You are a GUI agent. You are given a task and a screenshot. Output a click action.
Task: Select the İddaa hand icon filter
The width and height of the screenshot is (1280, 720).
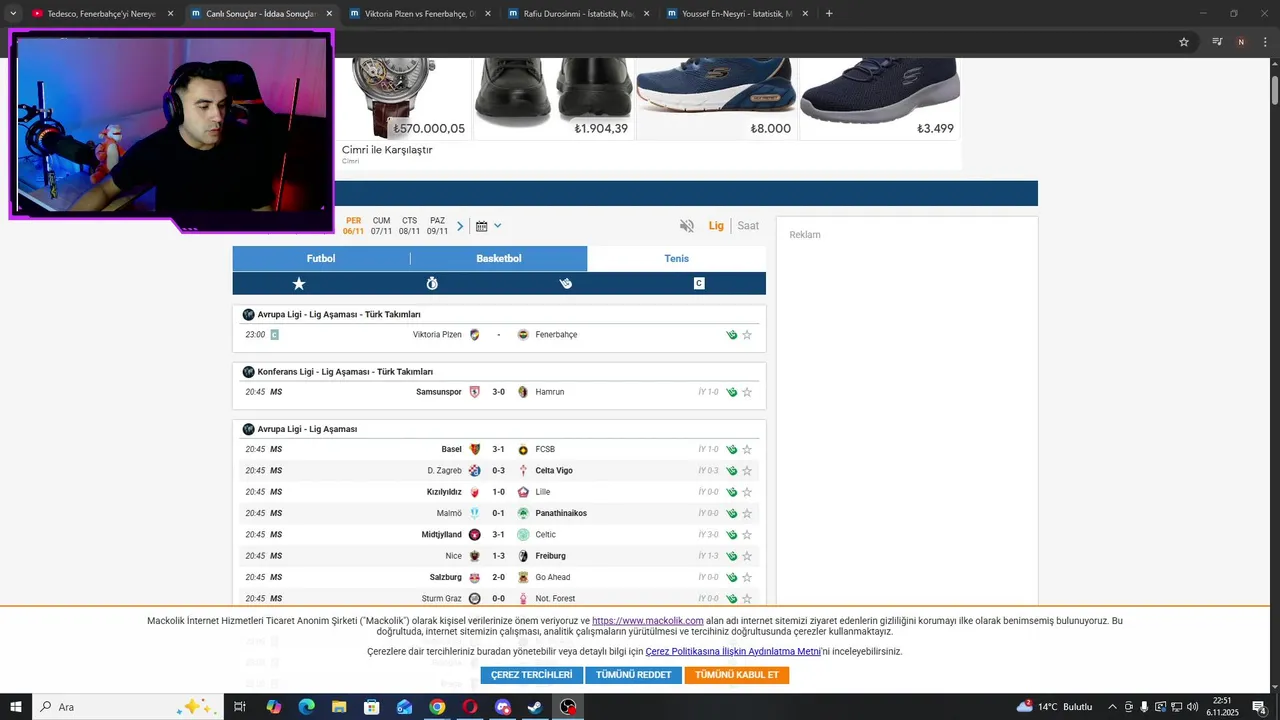coord(566,284)
